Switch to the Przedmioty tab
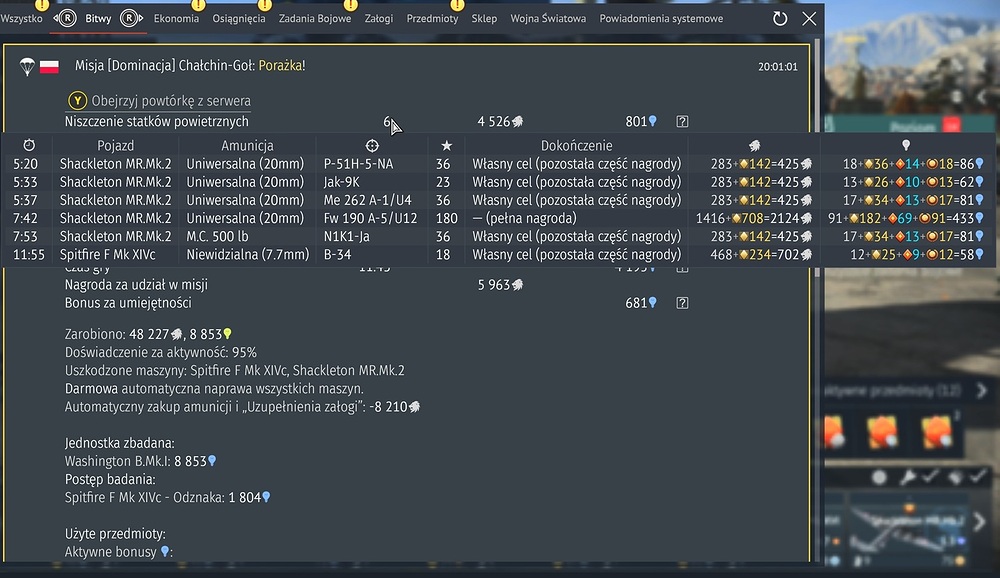This screenshot has height=578, width=1000. pyautogui.click(x=432, y=19)
